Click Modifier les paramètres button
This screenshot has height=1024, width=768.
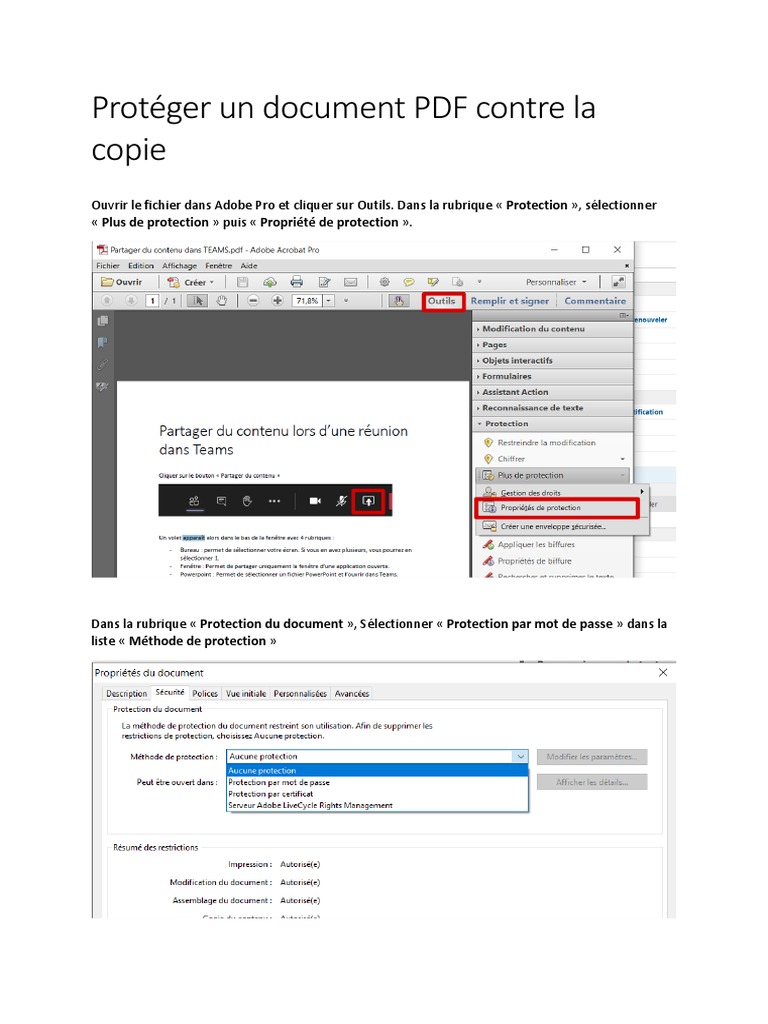[592, 757]
